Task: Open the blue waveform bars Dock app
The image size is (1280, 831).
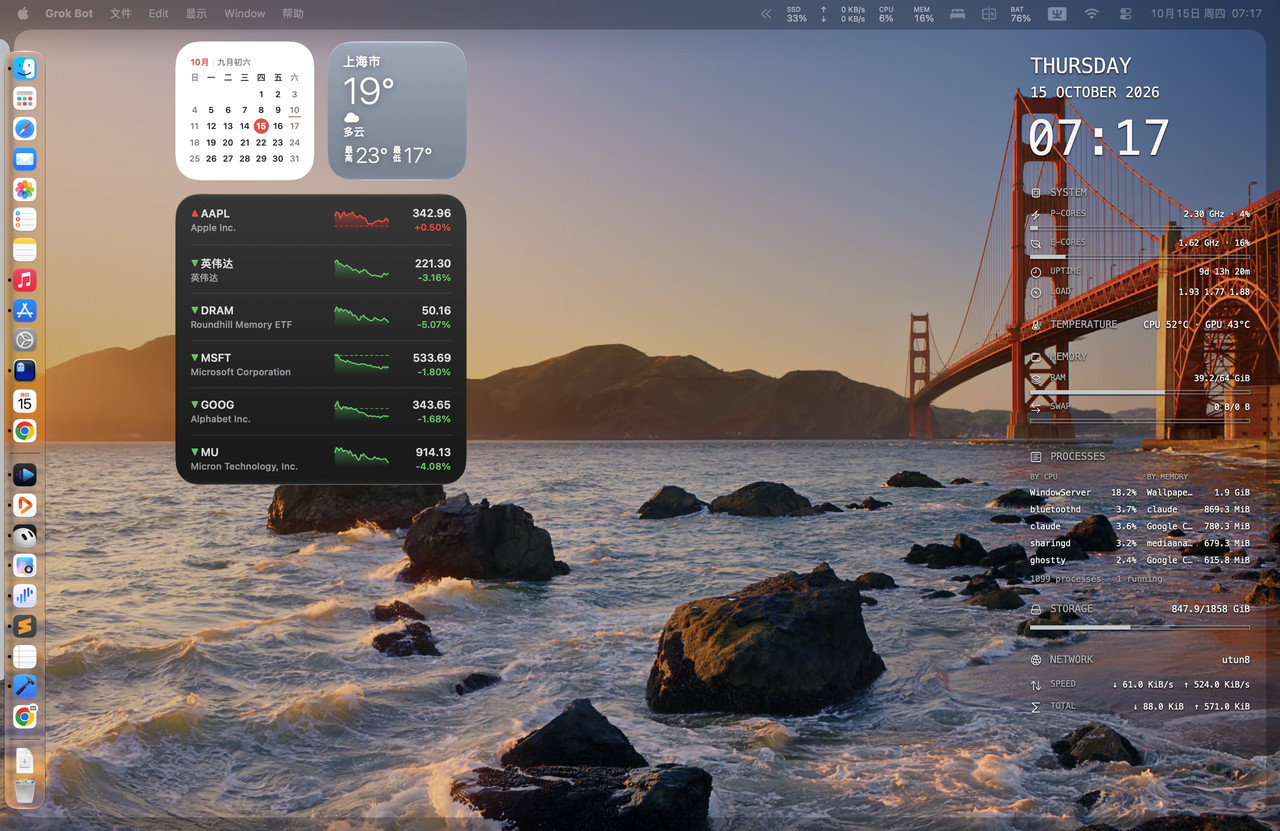Action: [25, 596]
